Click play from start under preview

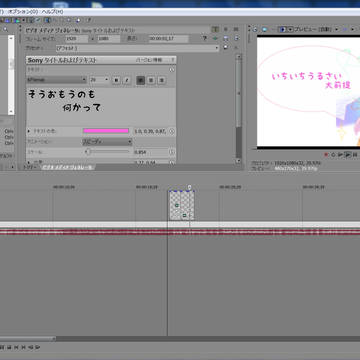340,154
